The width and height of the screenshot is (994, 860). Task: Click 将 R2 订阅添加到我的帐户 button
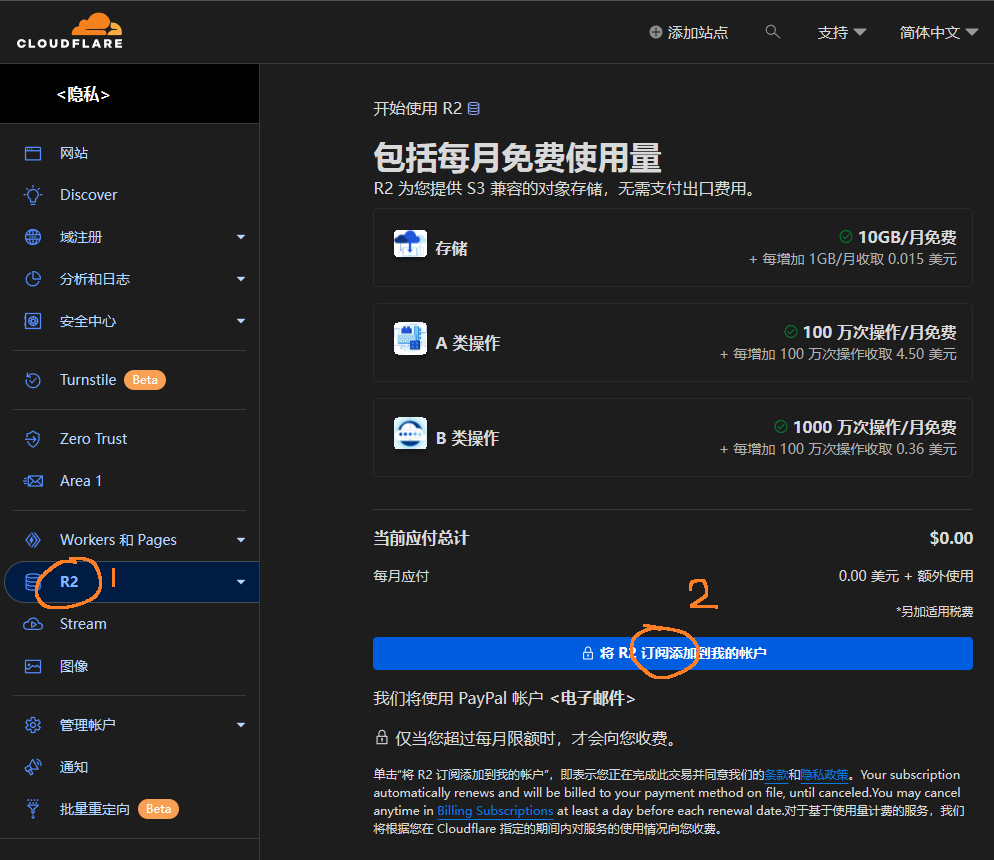tap(671, 653)
